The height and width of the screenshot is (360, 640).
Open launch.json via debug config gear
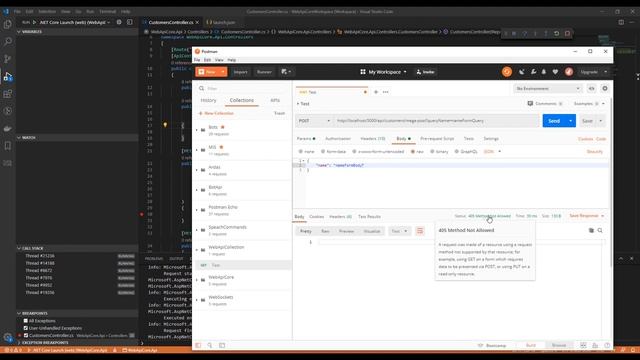coord(119,22)
